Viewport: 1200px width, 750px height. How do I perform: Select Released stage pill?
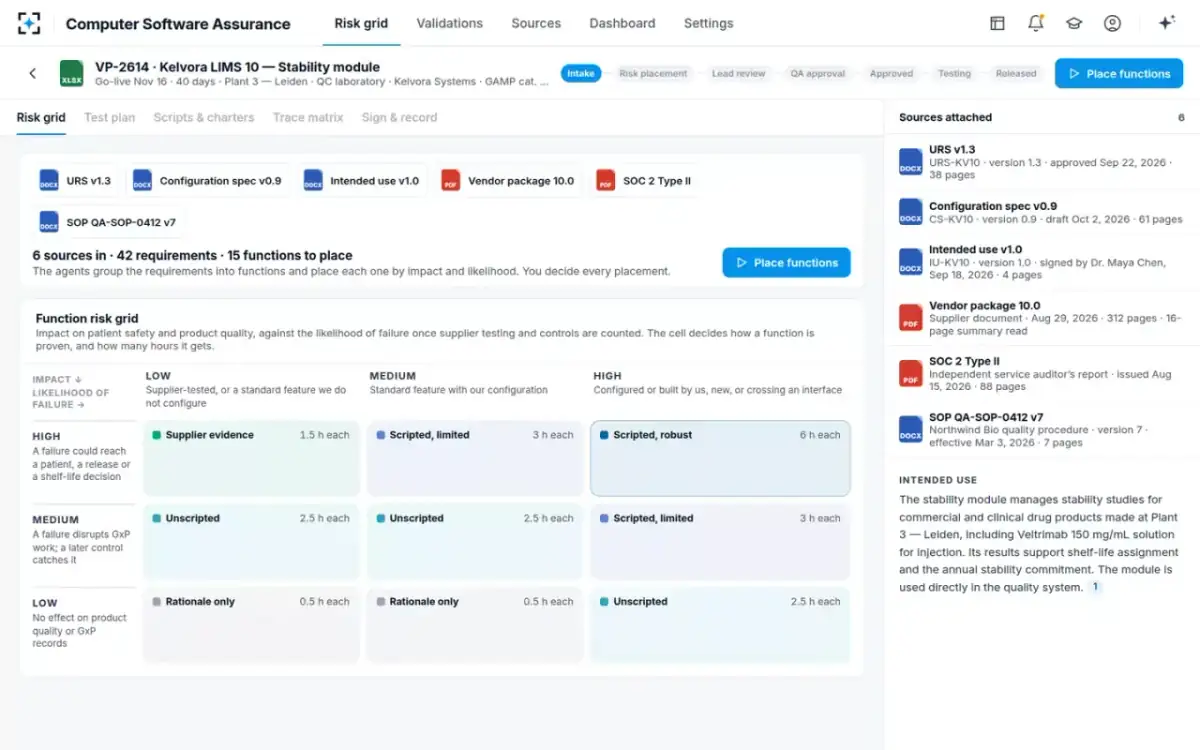(1016, 73)
